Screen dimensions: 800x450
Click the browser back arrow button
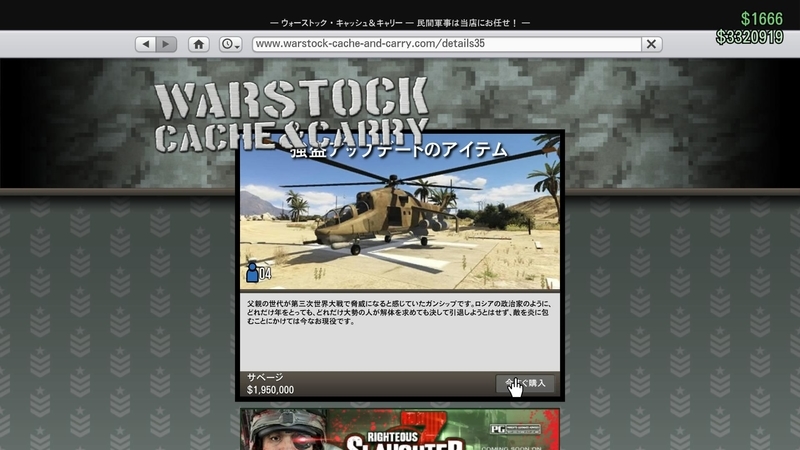145,44
